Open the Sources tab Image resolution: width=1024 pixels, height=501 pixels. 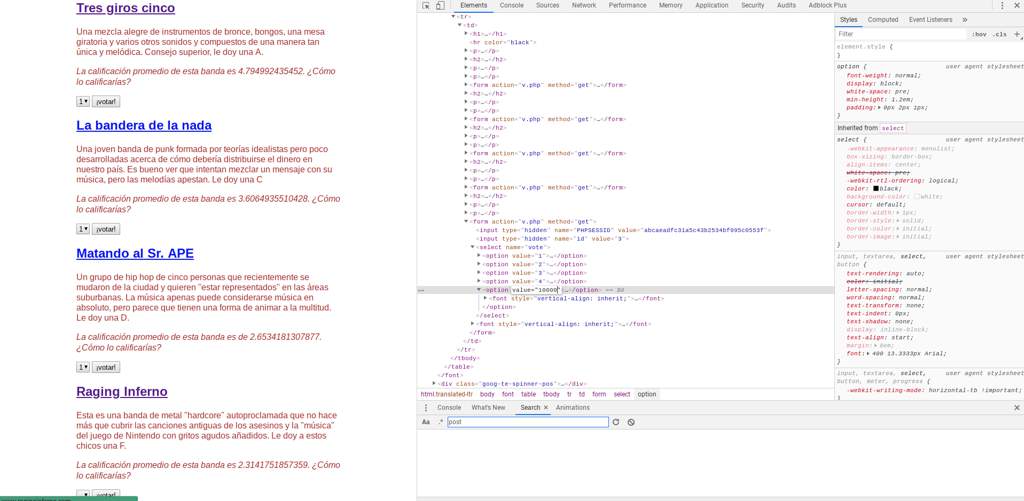pyautogui.click(x=547, y=5)
